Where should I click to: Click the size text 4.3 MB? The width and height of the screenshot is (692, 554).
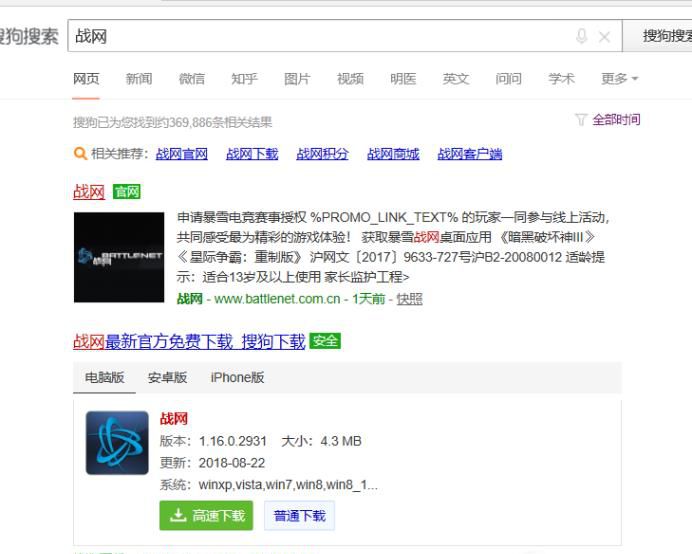pos(341,441)
